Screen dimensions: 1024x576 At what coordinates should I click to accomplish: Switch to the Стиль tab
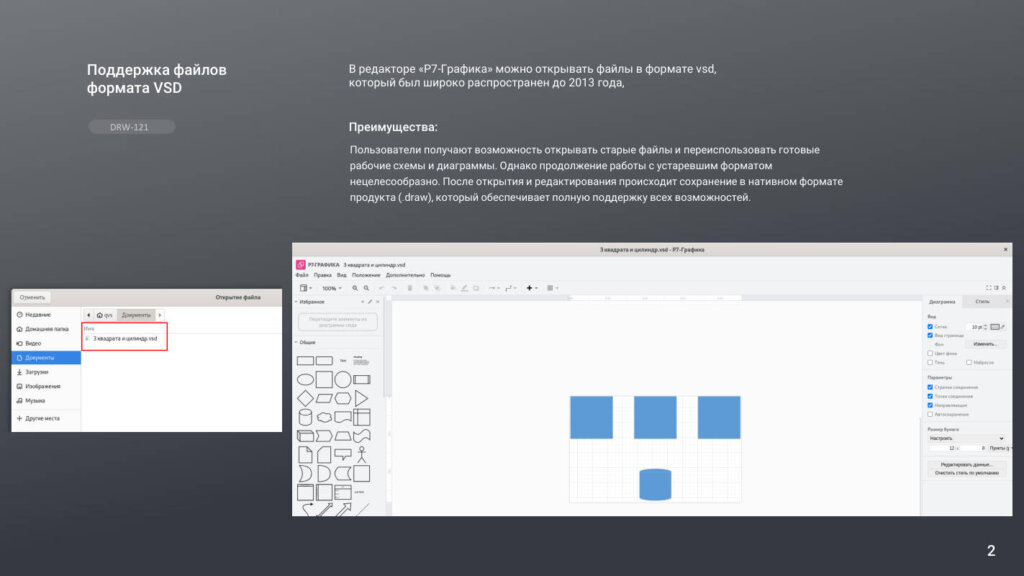(x=982, y=301)
